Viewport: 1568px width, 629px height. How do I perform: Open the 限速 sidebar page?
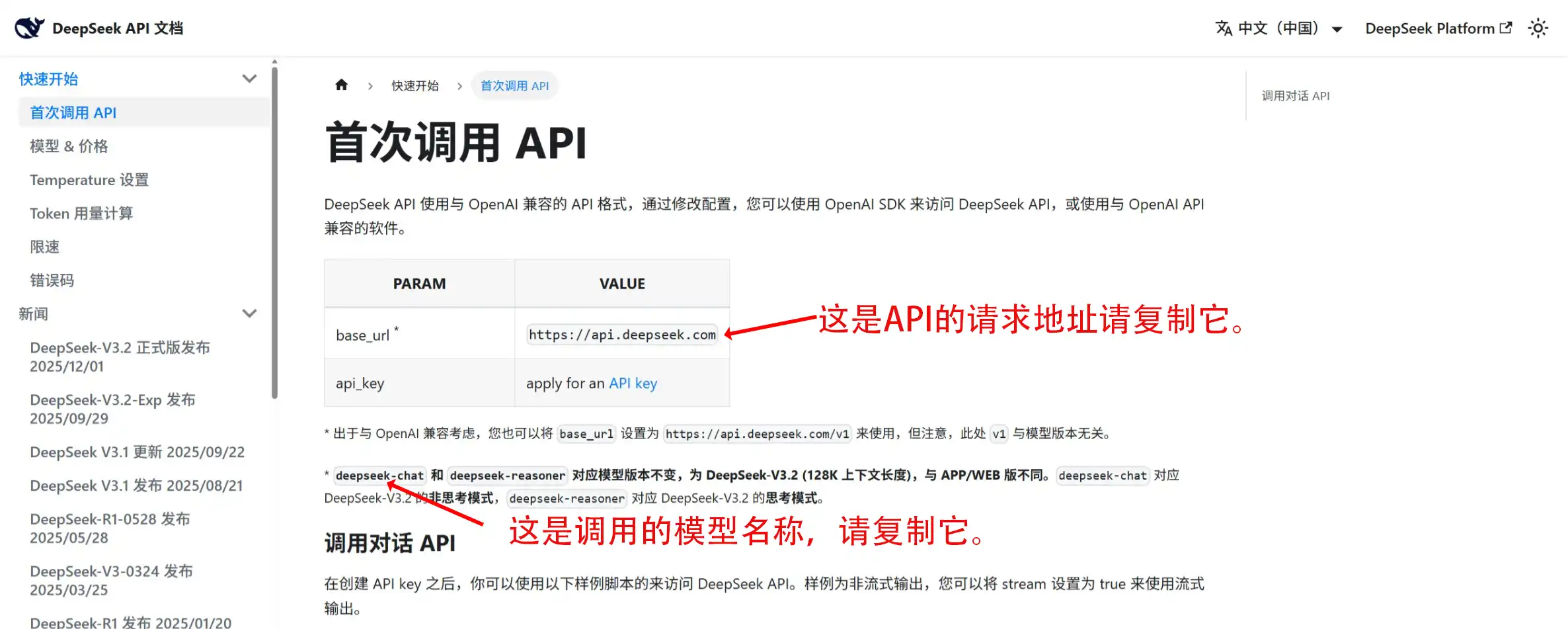(45, 247)
